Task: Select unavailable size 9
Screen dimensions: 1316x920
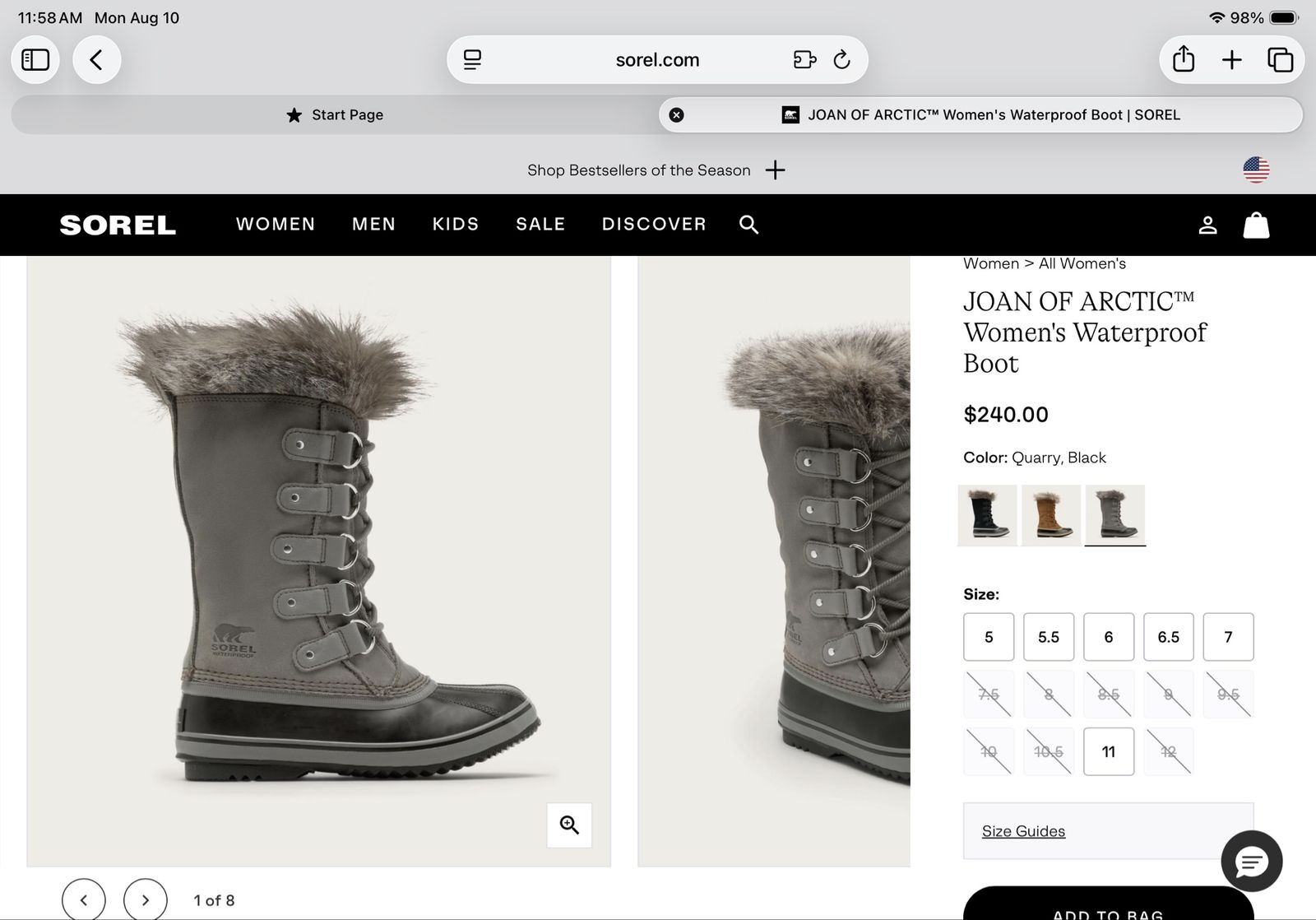Action: coord(1169,695)
